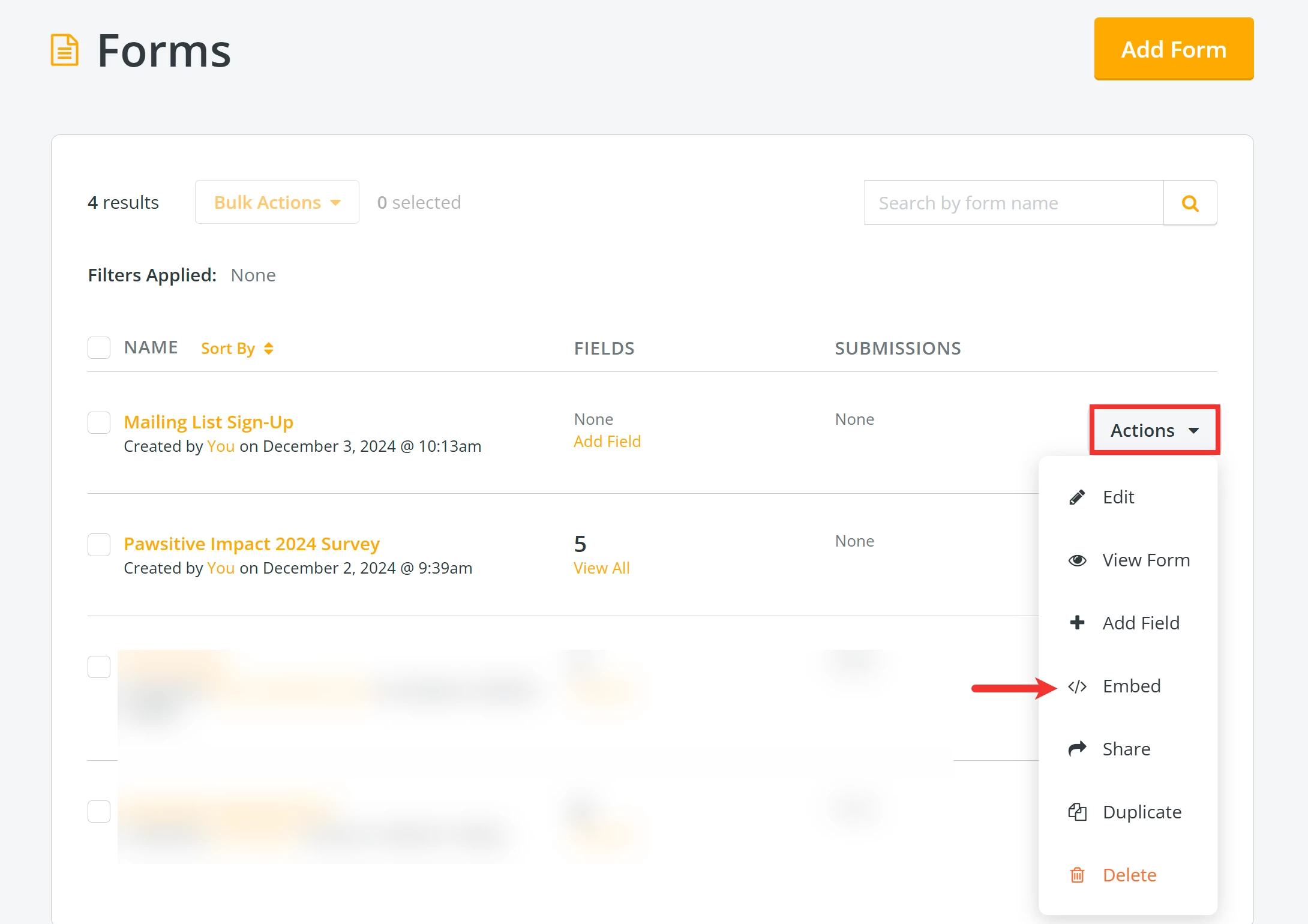Click View All fields link

tap(601, 568)
